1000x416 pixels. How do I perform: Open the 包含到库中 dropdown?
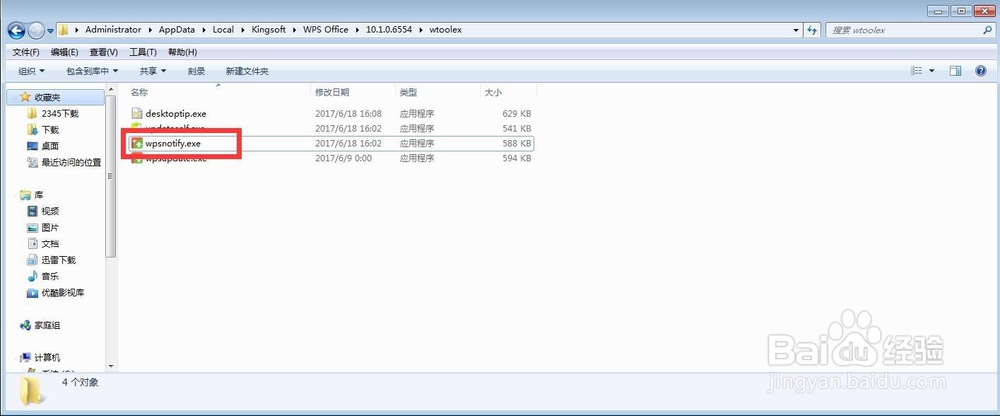coord(92,71)
